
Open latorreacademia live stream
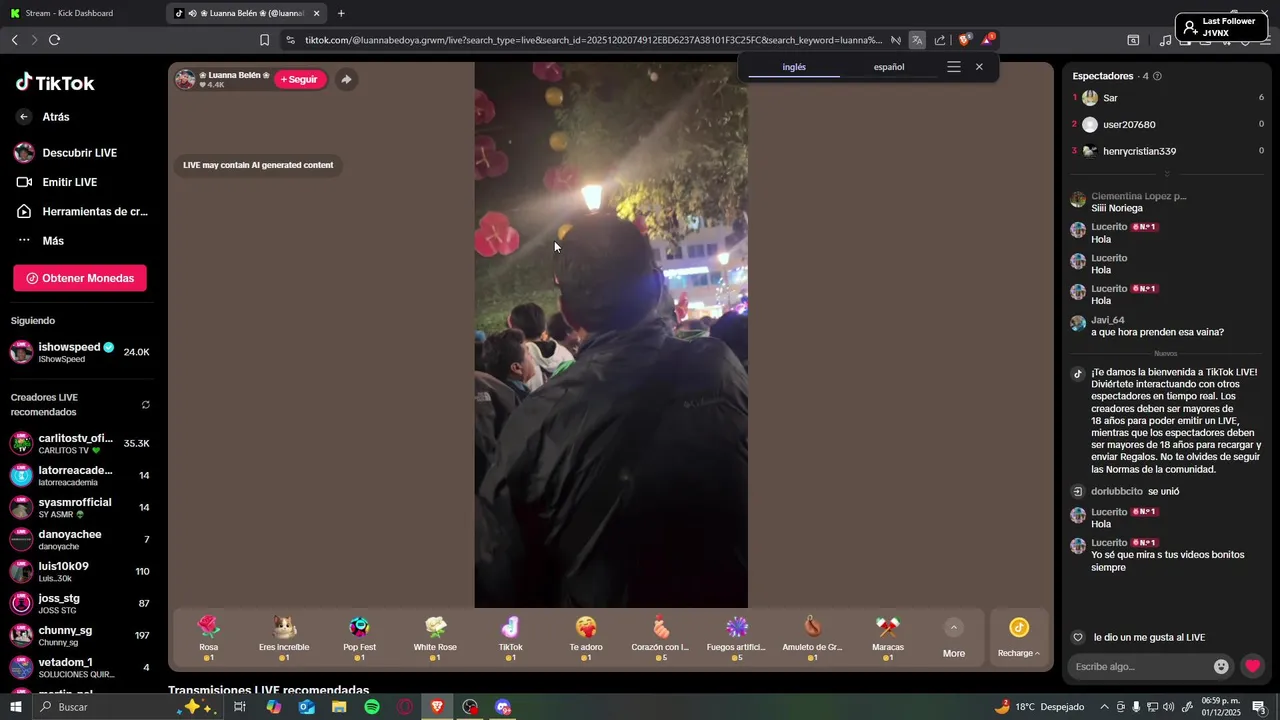click(x=80, y=476)
